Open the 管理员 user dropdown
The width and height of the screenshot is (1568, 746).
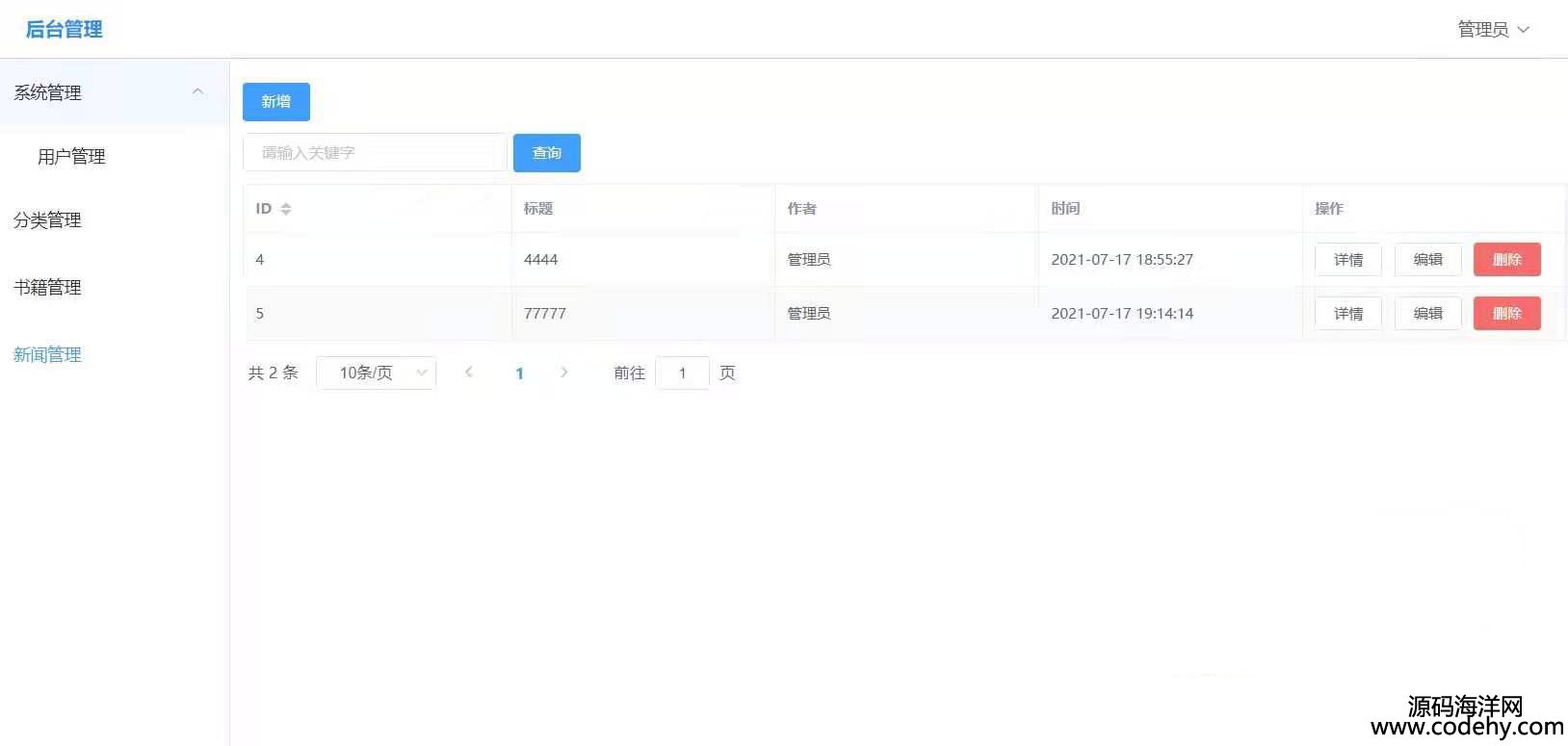click(1493, 30)
